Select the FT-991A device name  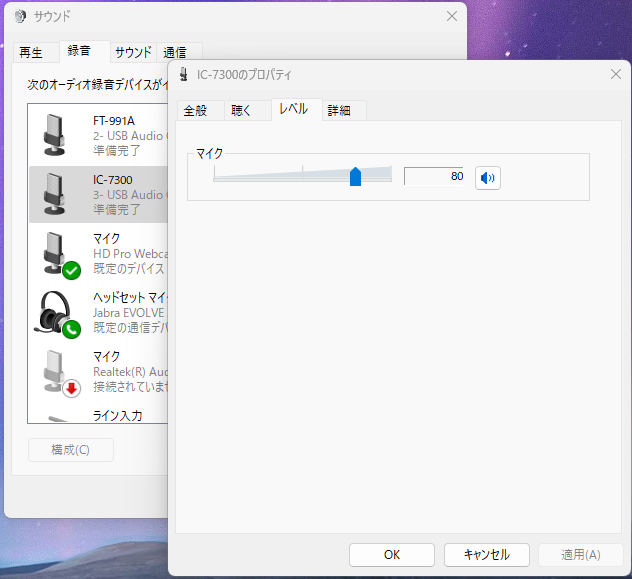coord(114,121)
